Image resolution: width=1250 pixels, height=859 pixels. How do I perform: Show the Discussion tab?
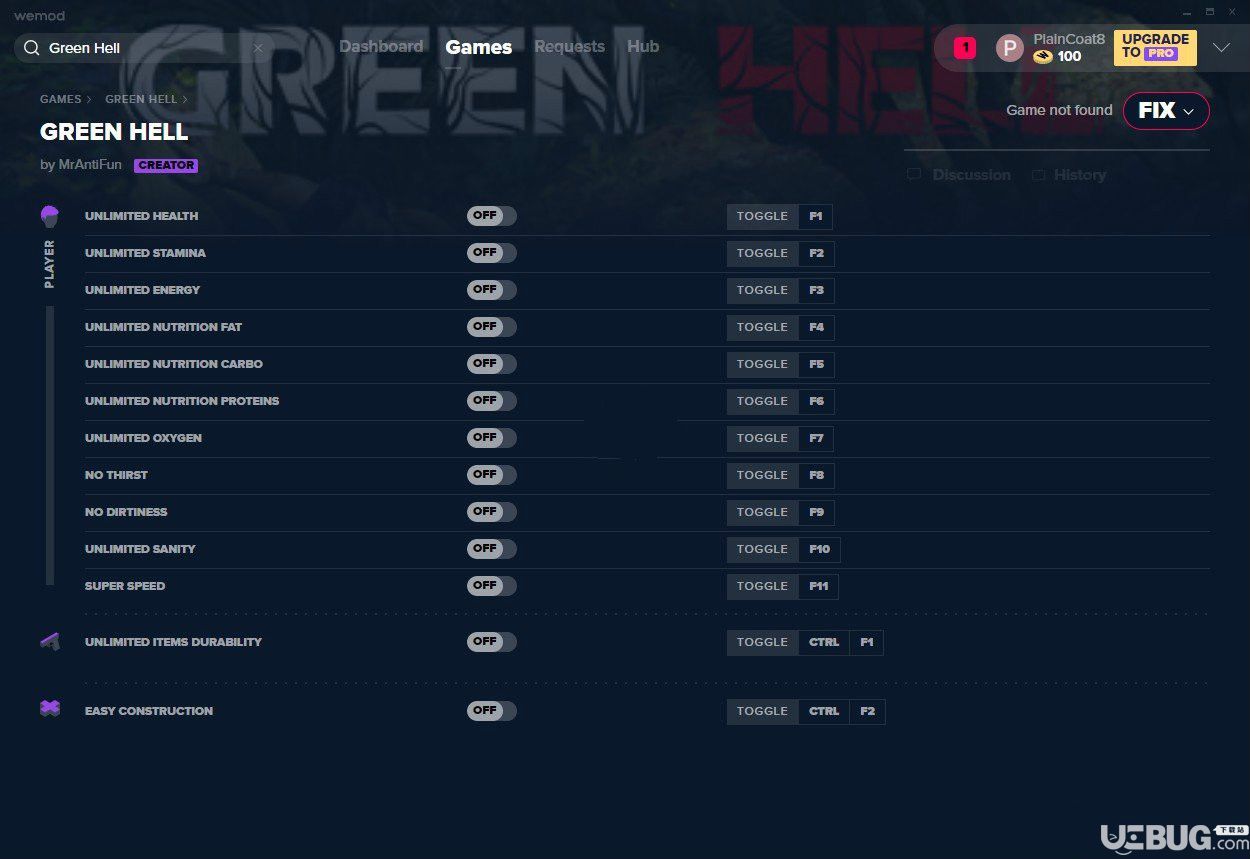(959, 175)
